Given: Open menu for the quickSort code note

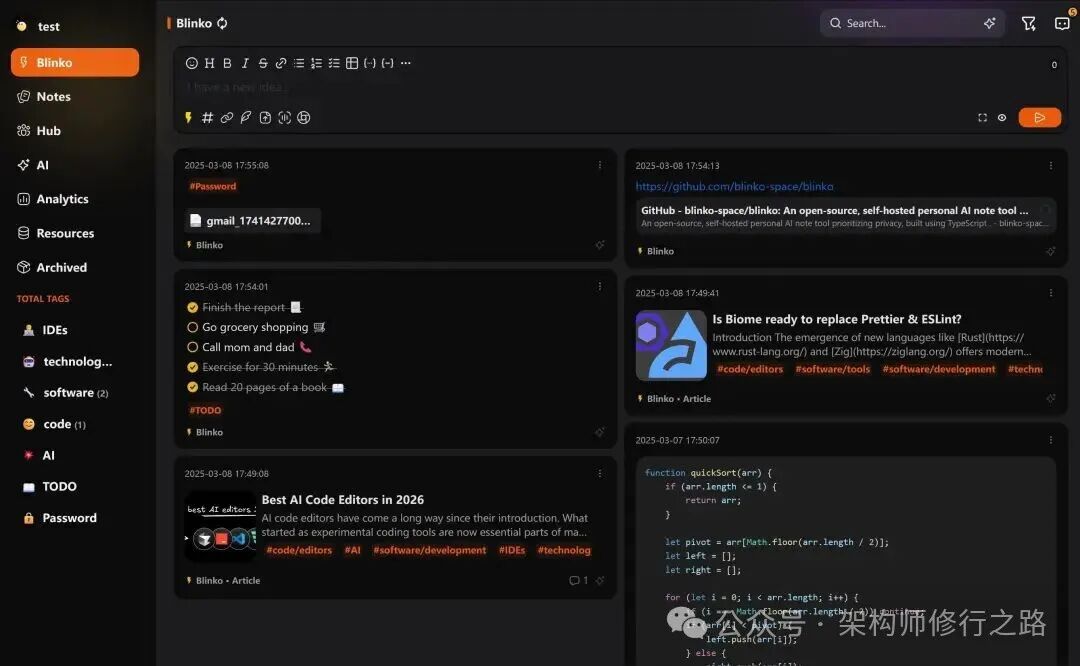Looking at the screenshot, I should [x=1051, y=440].
